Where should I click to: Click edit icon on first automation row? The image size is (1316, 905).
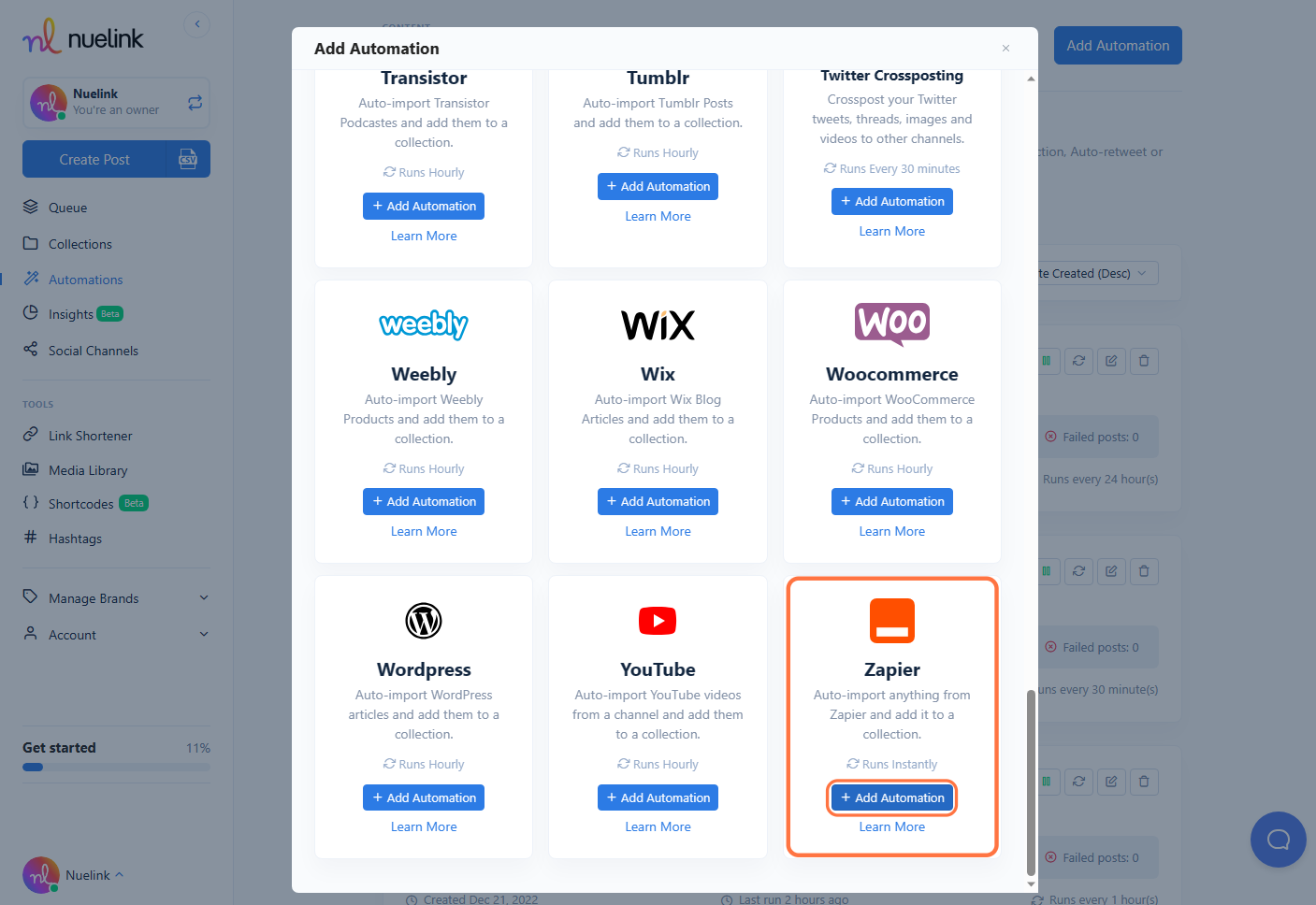click(1111, 361)
